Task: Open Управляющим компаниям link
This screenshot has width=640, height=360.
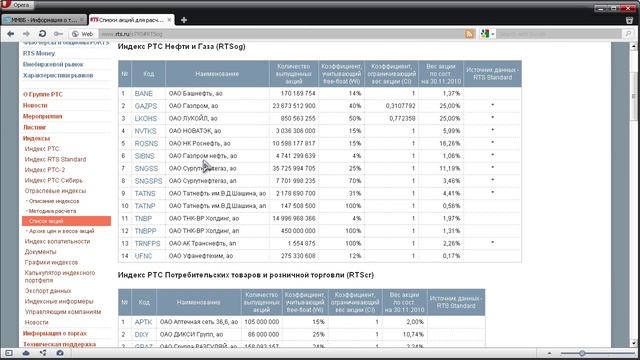Action: (x=62, y=312)
